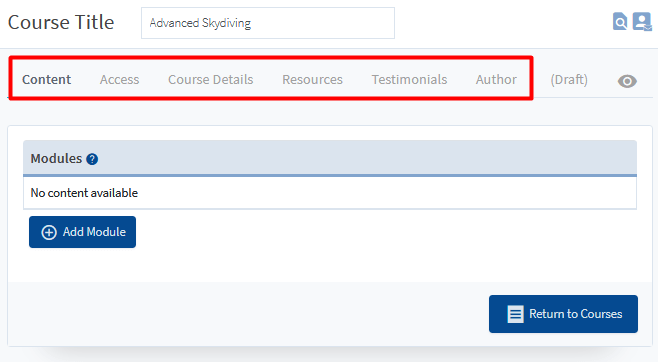Screen dimensions: 658x362
Task: Select the Resources tab
Action: point(313,79)
